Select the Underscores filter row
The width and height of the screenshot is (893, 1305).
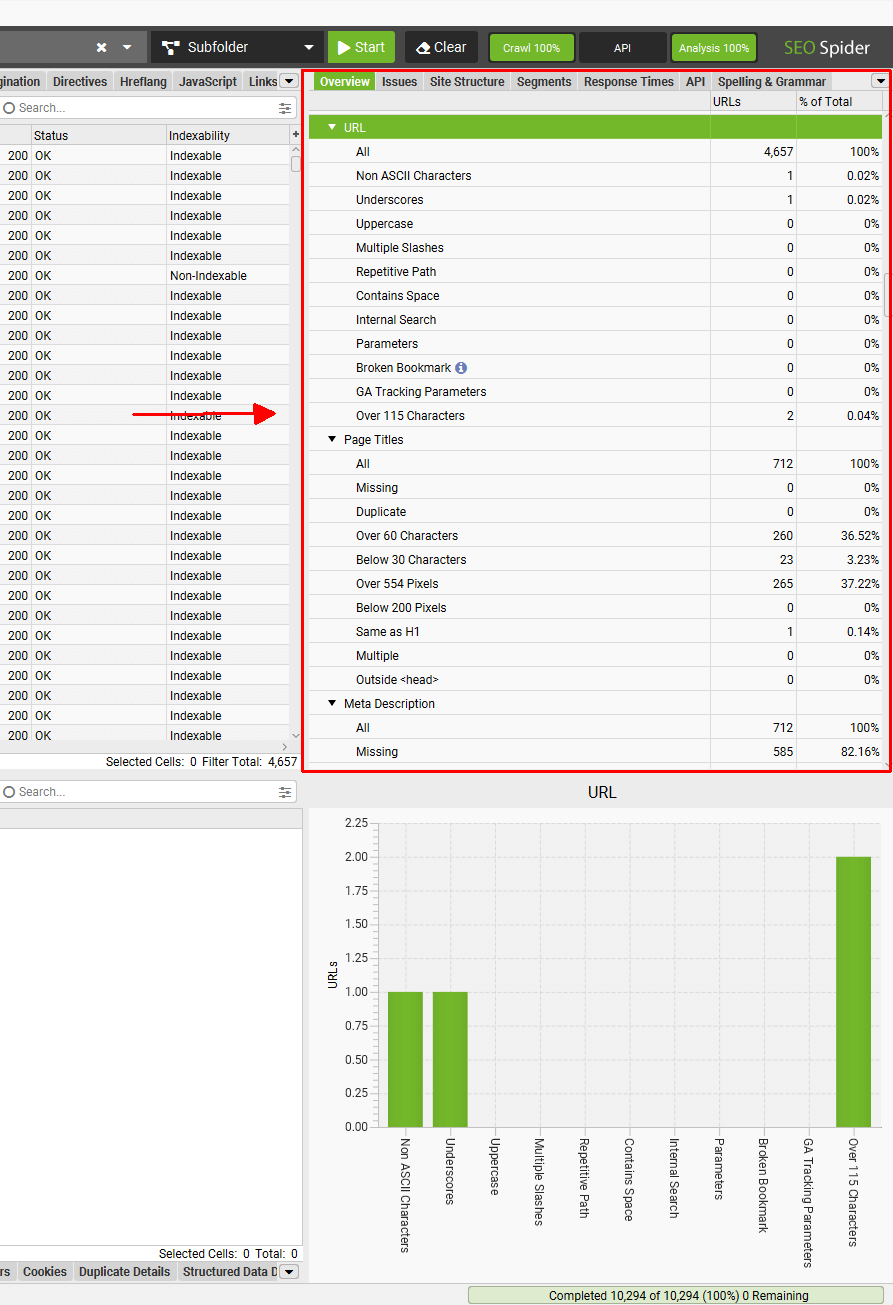pos(596,200)
